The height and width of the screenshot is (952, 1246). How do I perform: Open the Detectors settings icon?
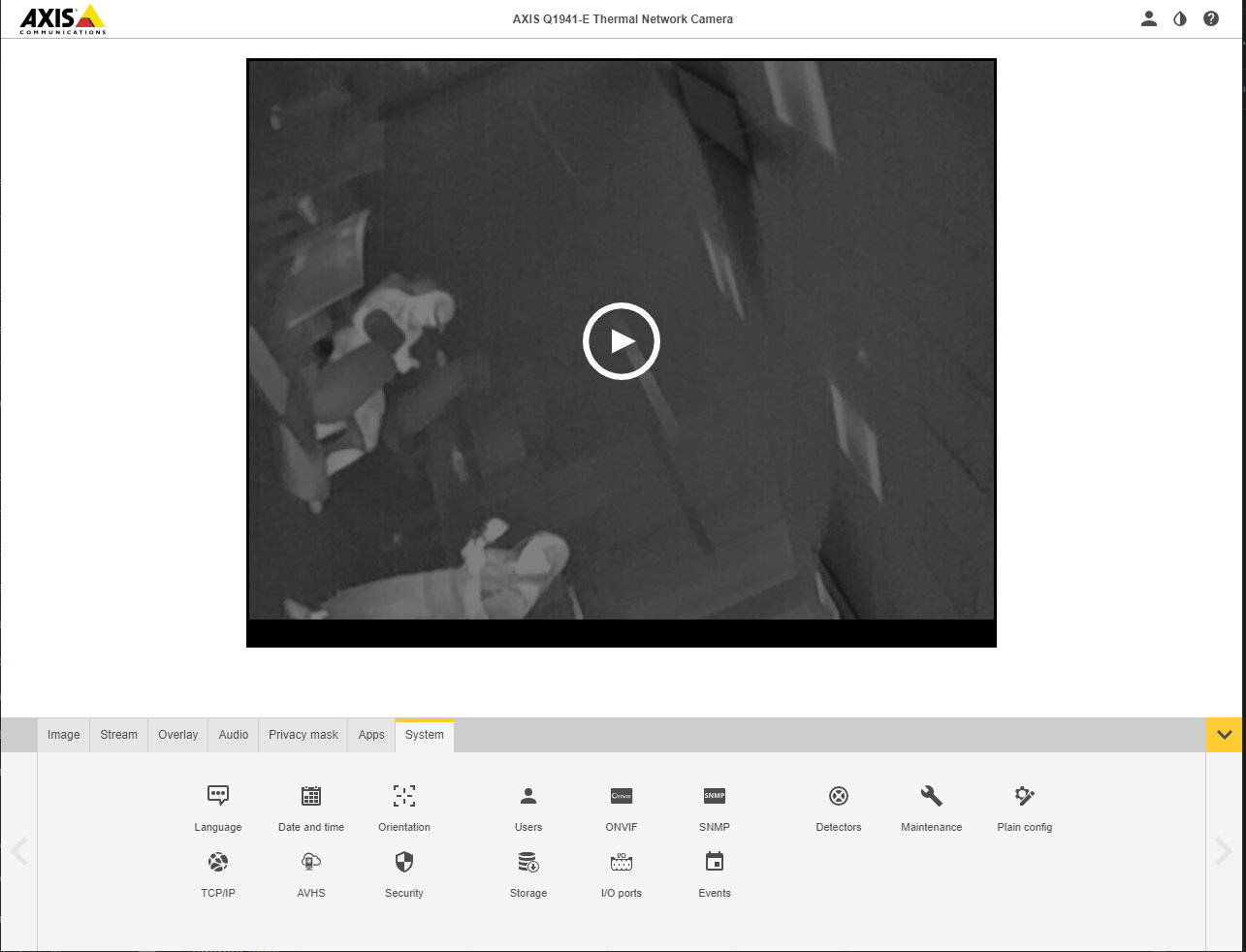pyautogui.click(x=839, y=797)
